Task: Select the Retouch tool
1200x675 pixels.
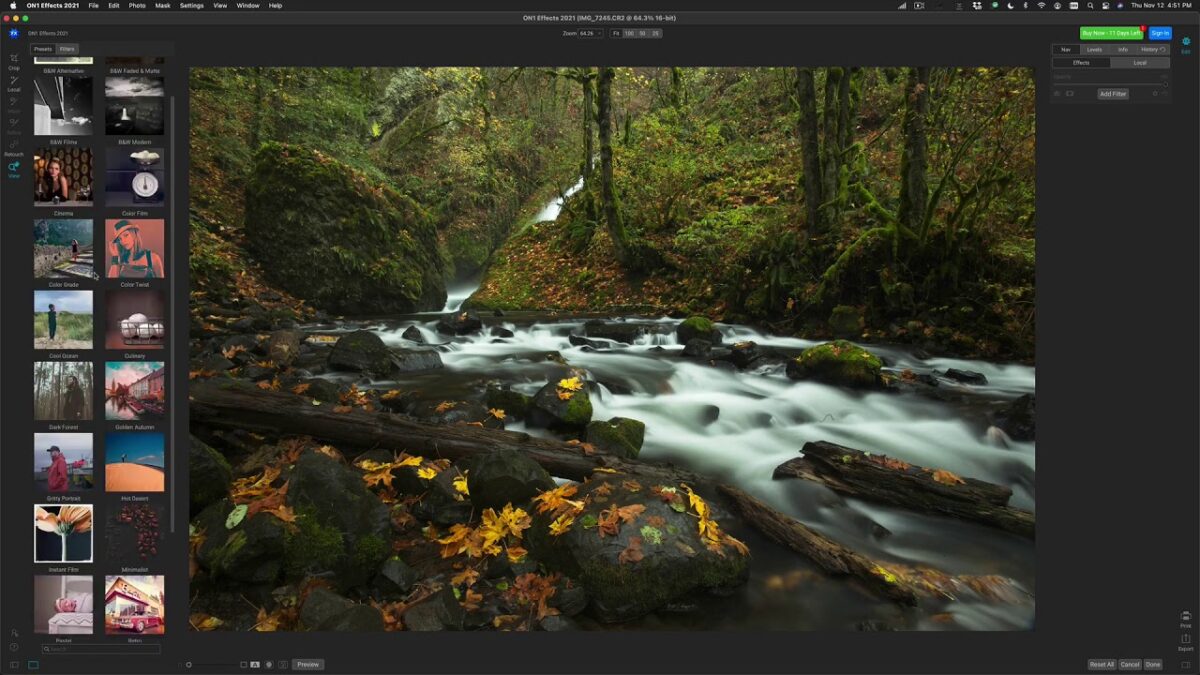Action: point(14,150)
